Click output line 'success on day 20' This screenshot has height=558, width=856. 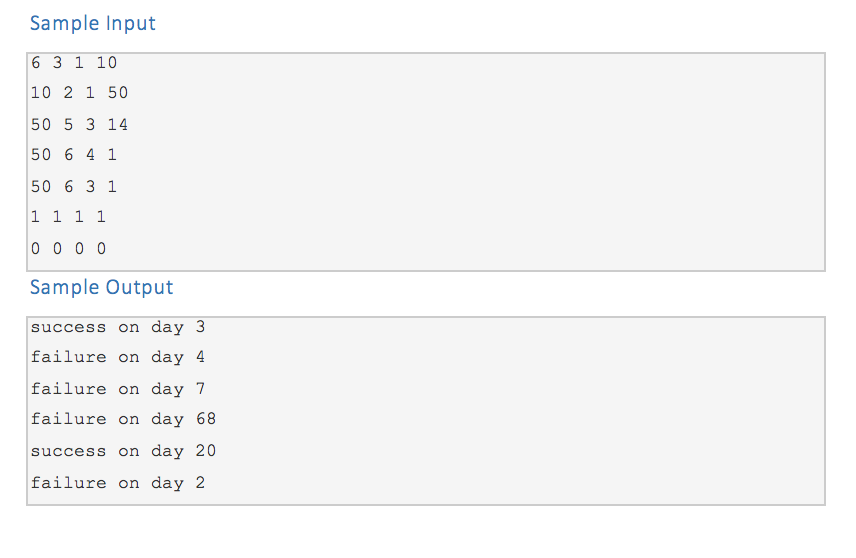click(x=123, y=451)
